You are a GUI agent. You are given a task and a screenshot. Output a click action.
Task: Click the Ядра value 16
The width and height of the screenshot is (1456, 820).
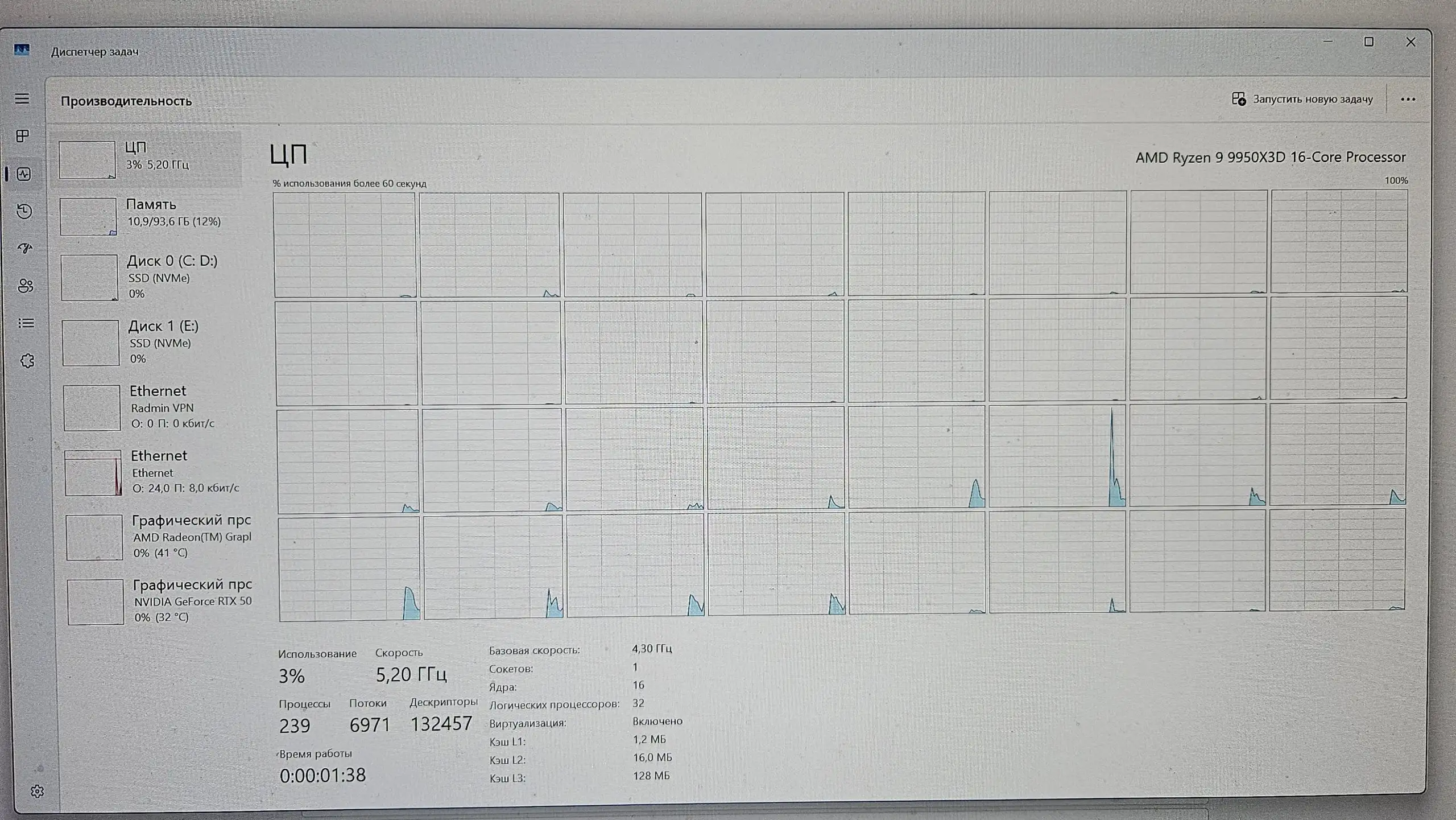point(638,685)
